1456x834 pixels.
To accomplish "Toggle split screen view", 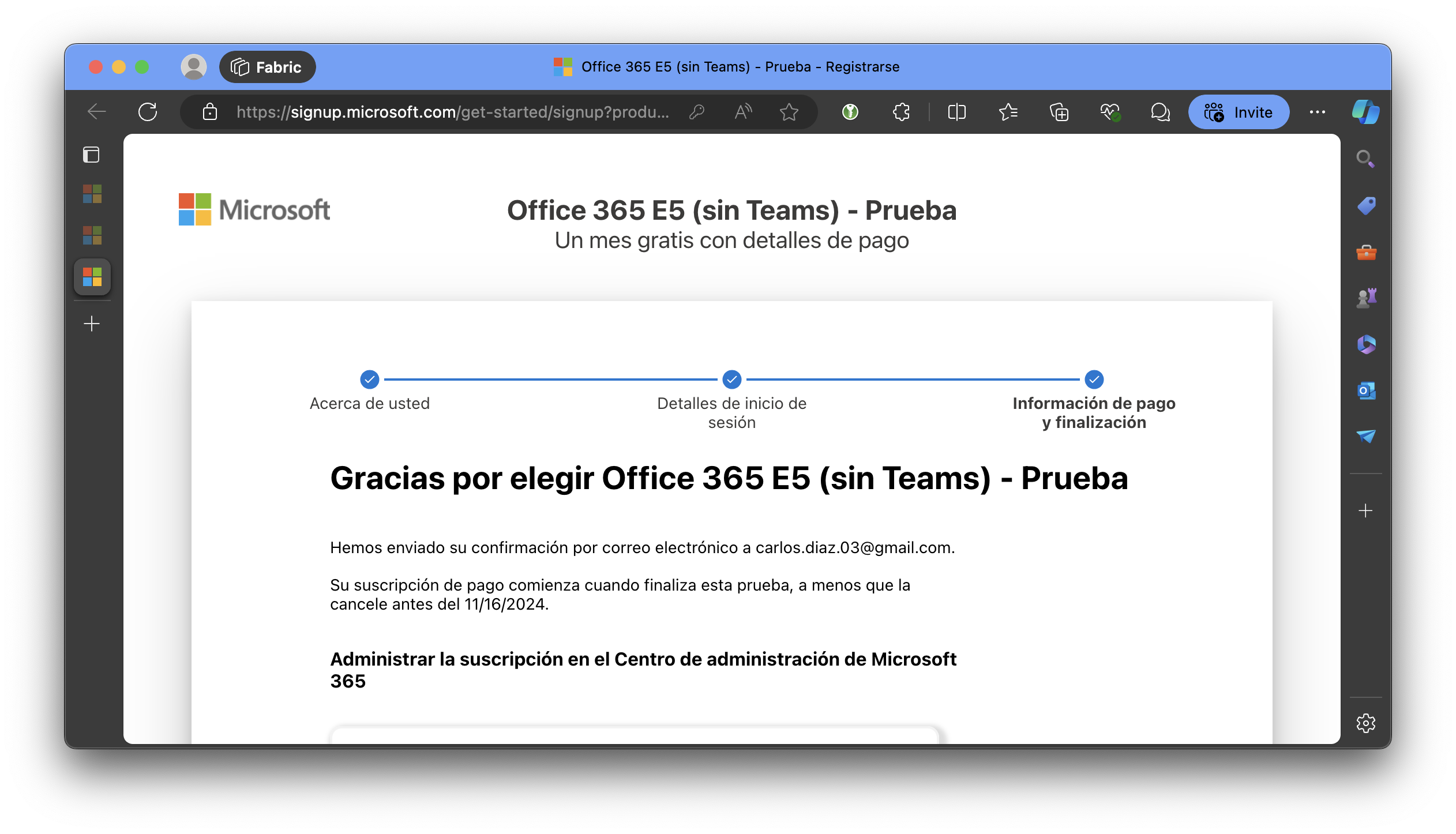I will point(956,112).
